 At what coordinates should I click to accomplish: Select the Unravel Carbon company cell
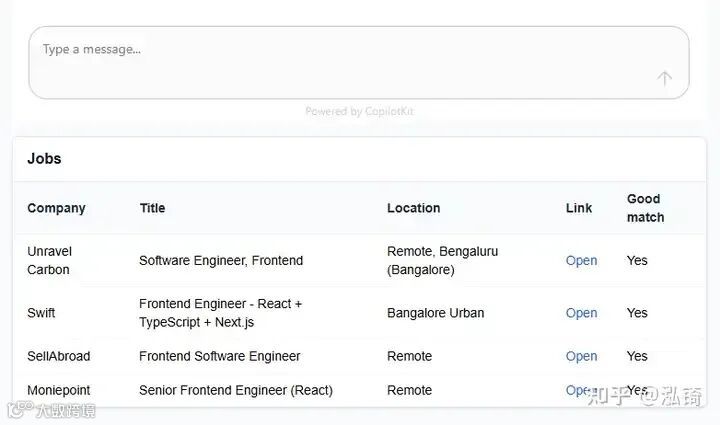49,260
